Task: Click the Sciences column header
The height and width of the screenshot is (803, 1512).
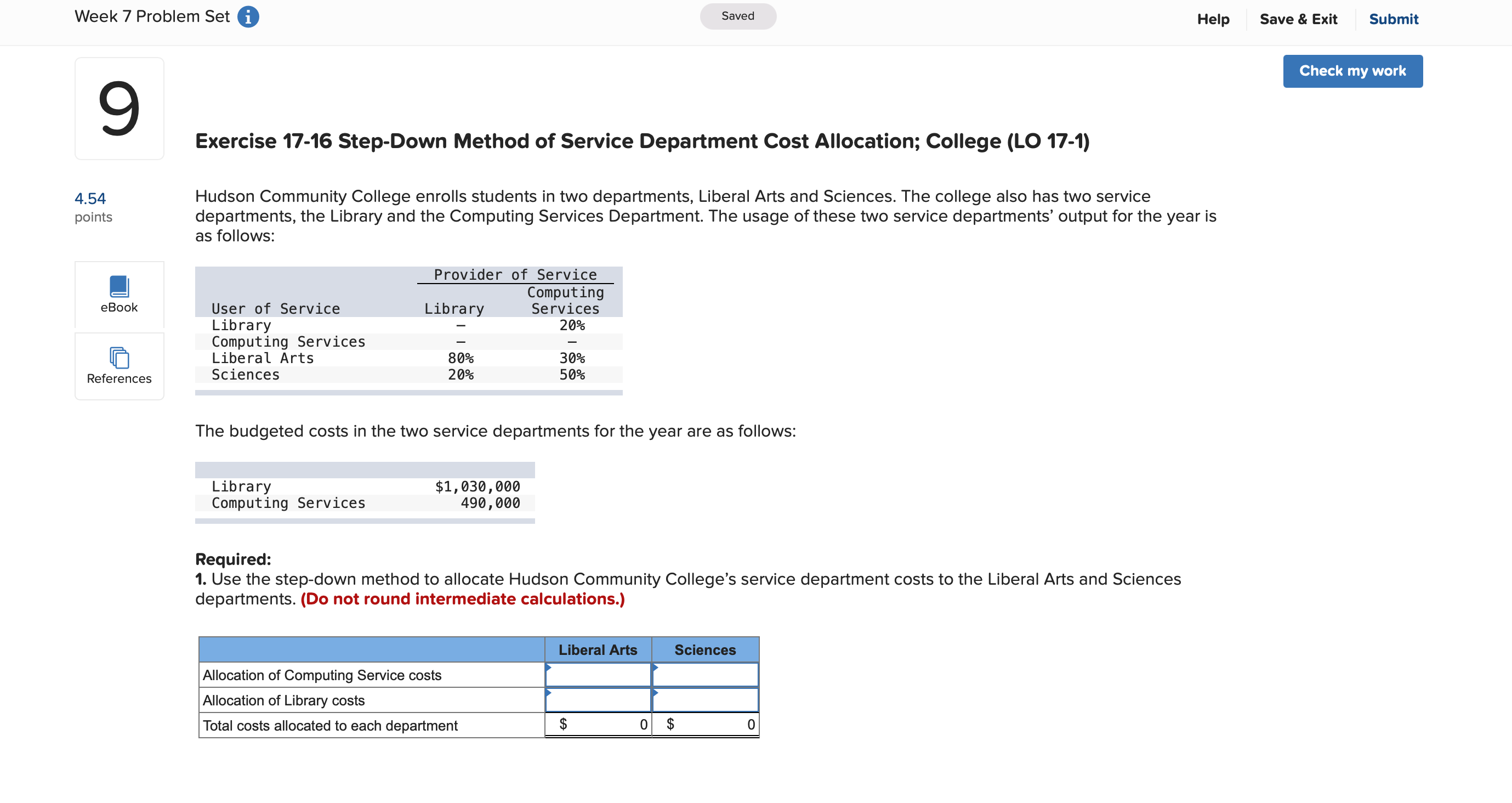Action: pyautogui.click(x=705, y=649)
